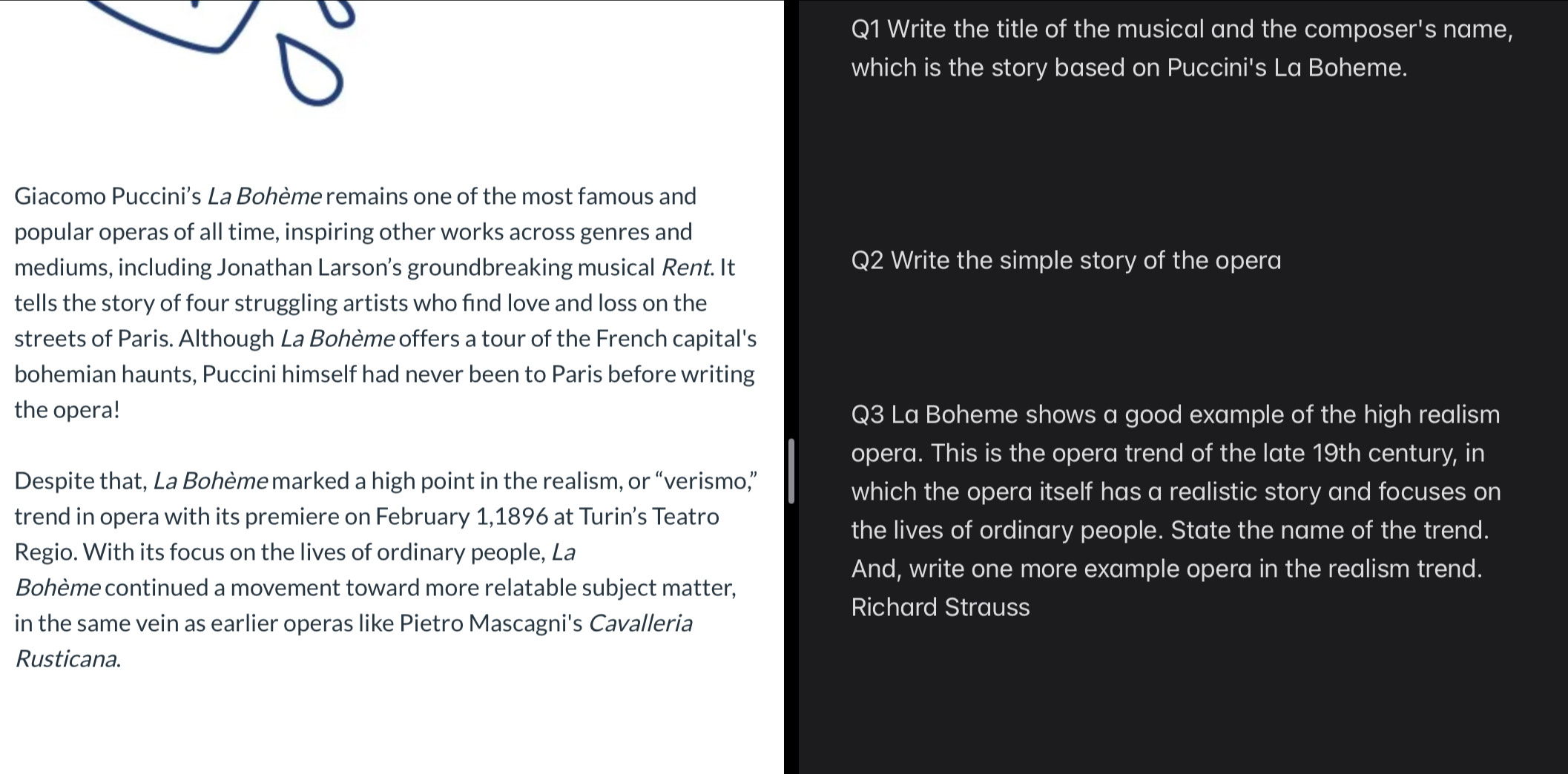Click the blue droplet illustration
1568x774 pixels.
click(310, 69)
